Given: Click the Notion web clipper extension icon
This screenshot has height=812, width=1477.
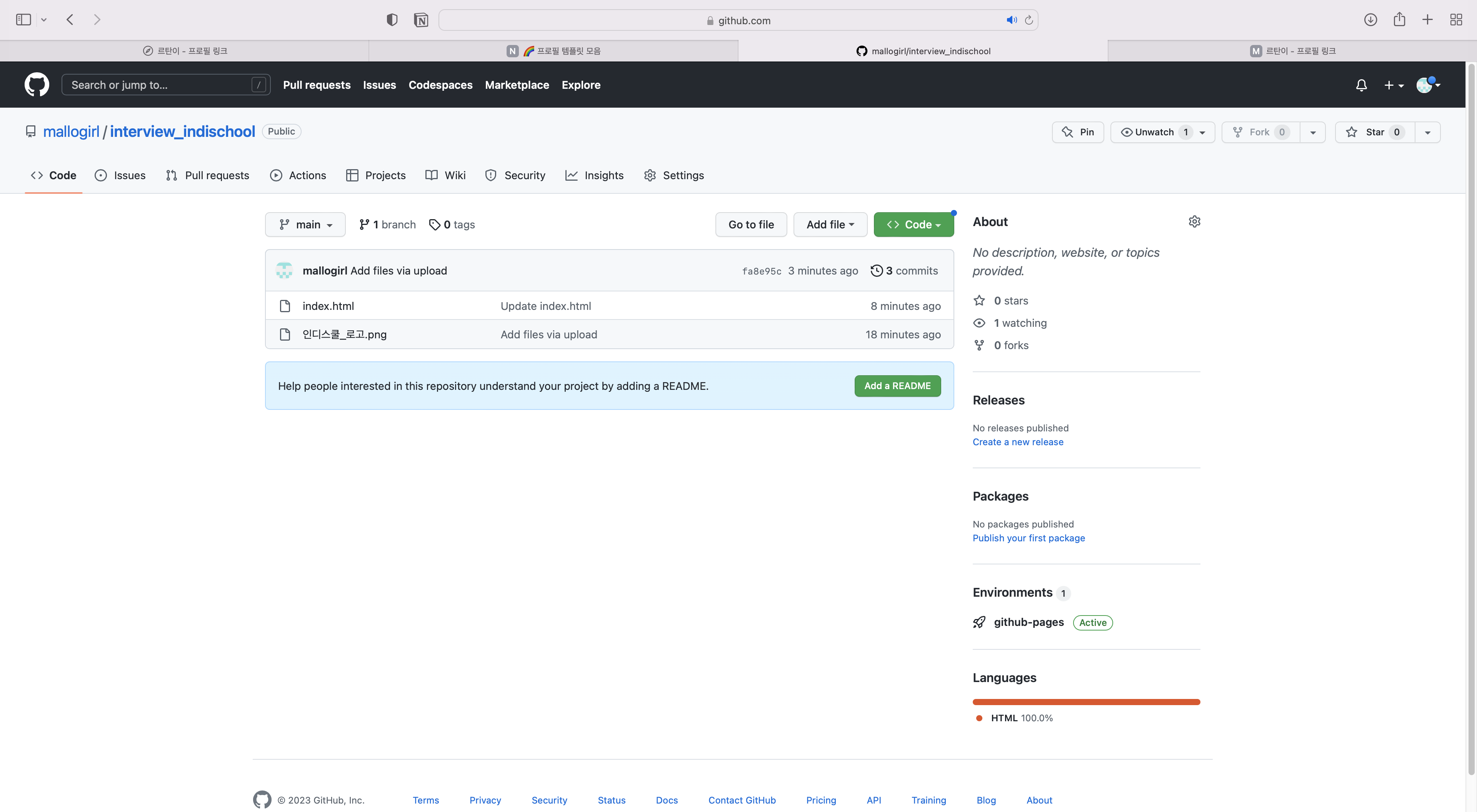Looking at the screenshot, I should 421,20.
